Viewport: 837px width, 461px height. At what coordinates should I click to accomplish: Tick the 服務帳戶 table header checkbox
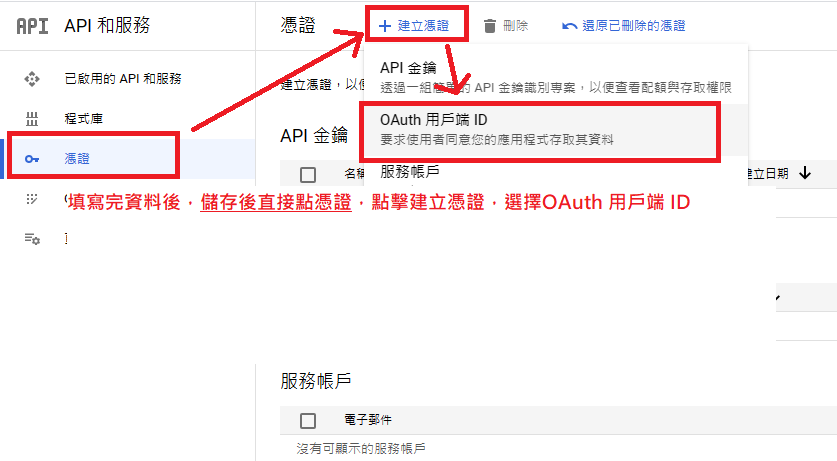coord(308,420)
